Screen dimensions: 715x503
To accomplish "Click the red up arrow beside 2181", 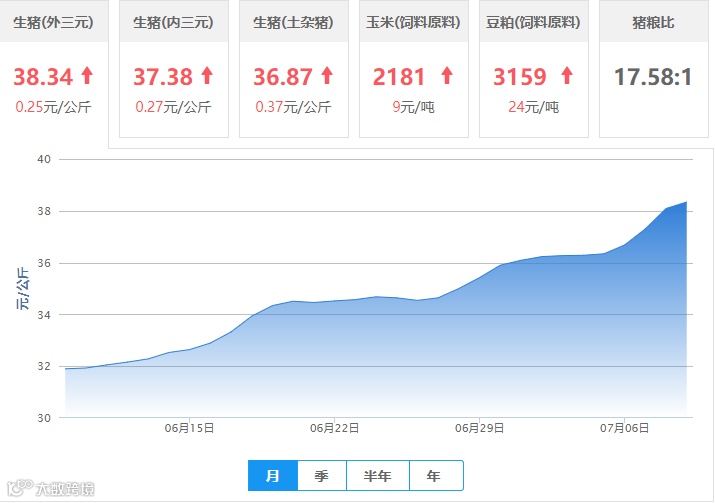I will (x=447, y=76).
